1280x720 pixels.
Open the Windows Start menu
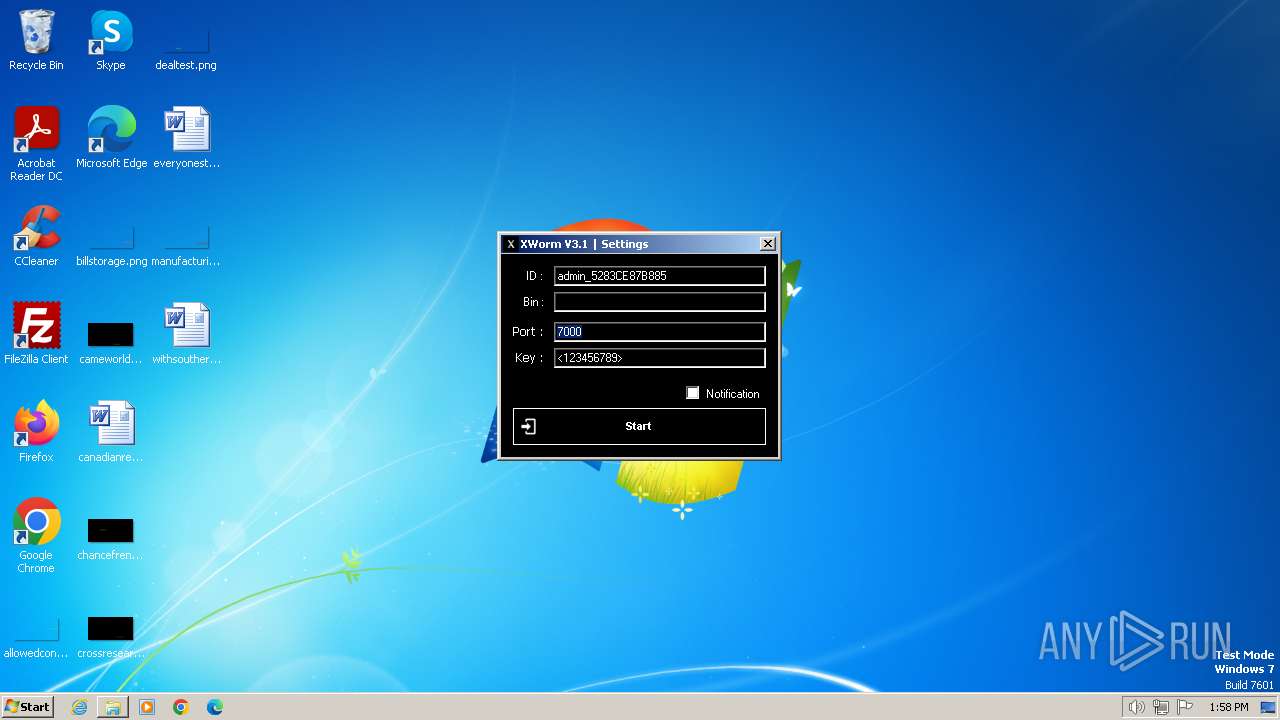27,707
